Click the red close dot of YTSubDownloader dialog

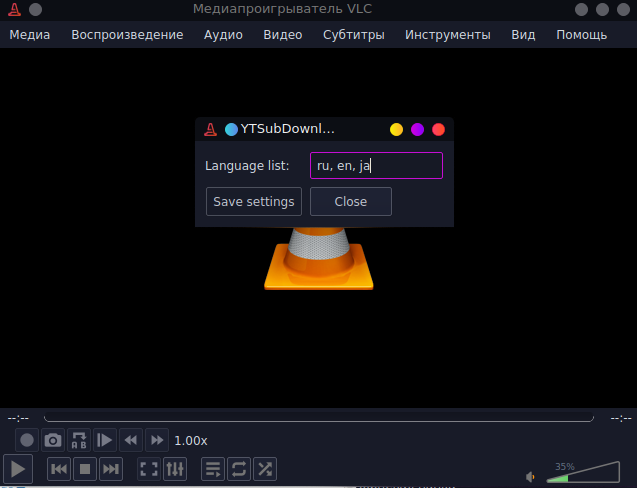(438, 130)
